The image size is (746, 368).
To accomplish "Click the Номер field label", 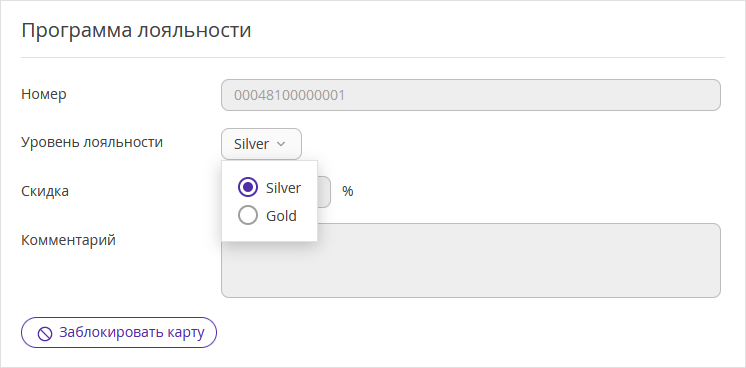I will [x=44, y=94].
